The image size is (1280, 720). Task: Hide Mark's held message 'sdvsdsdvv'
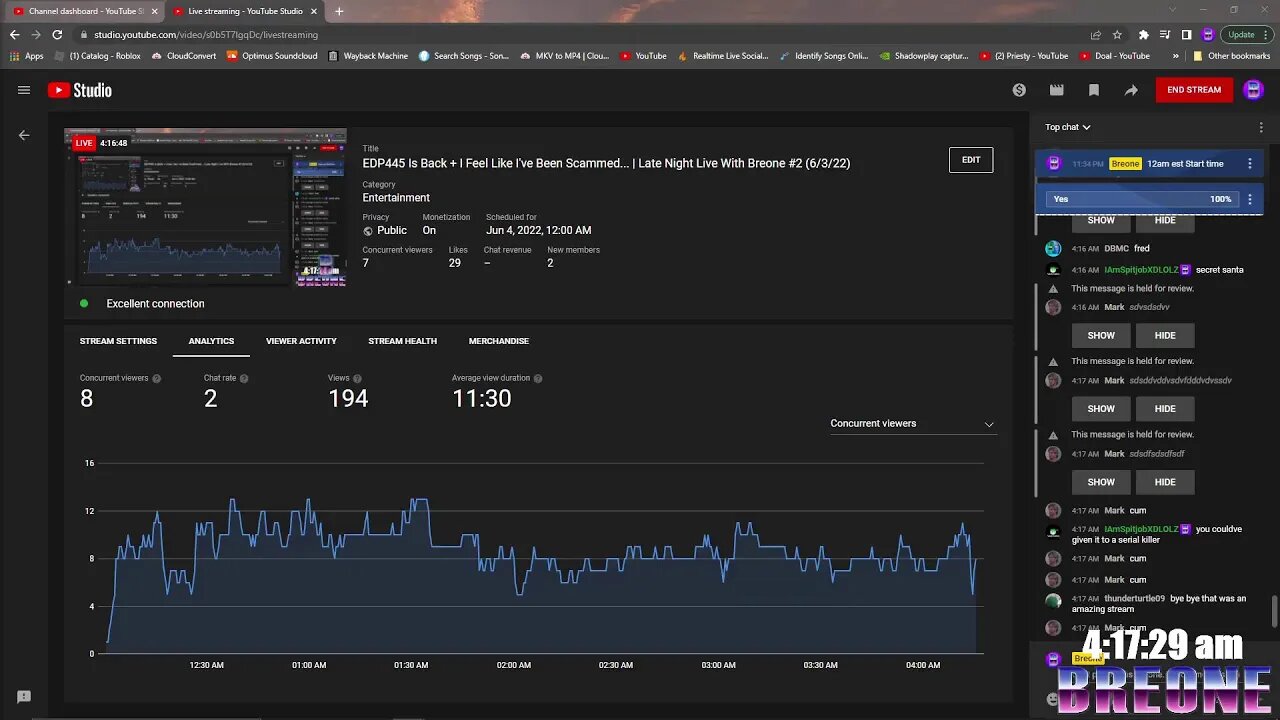tap(1165, 336)
